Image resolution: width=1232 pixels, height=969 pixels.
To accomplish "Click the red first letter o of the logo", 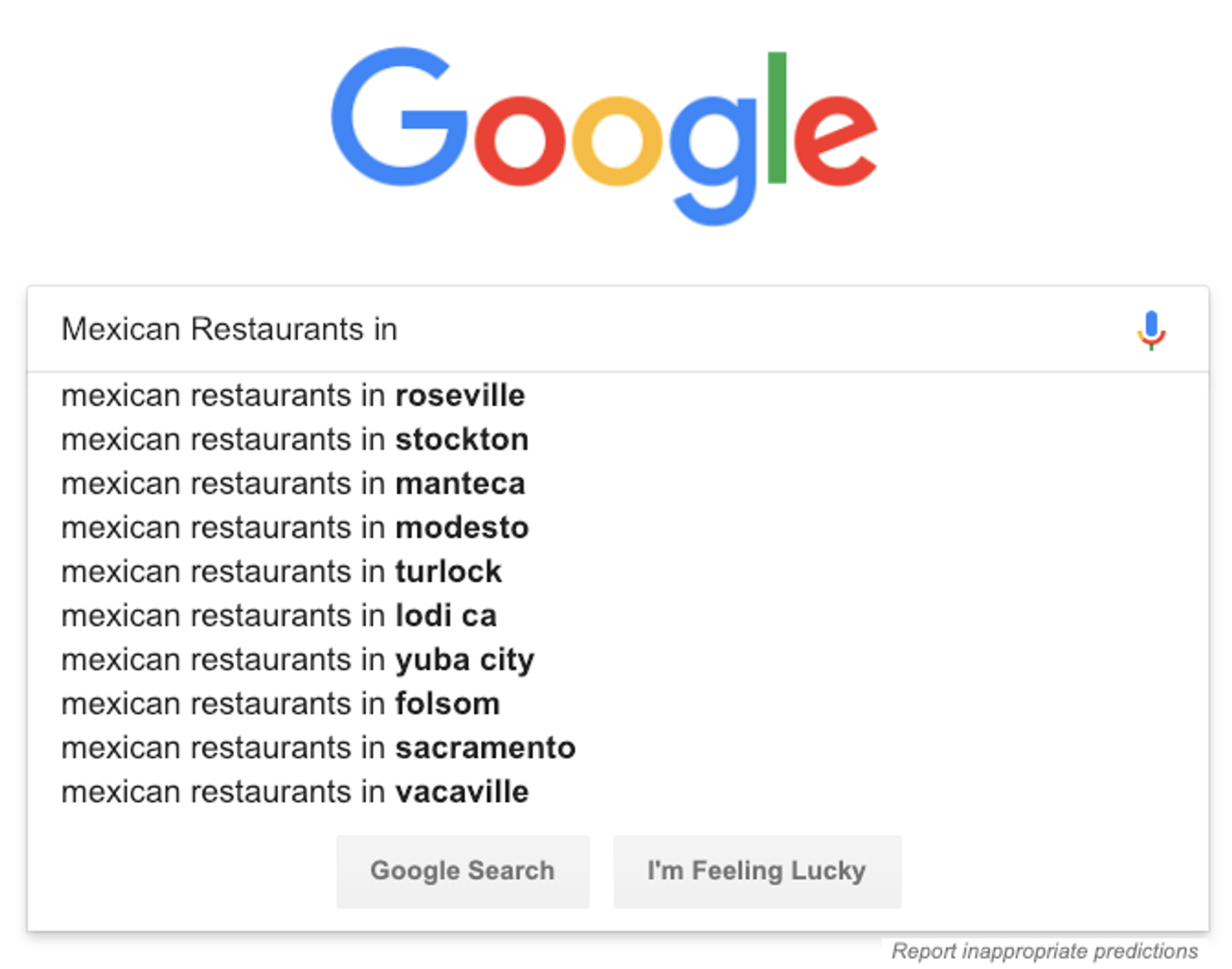I will (520, 141).
